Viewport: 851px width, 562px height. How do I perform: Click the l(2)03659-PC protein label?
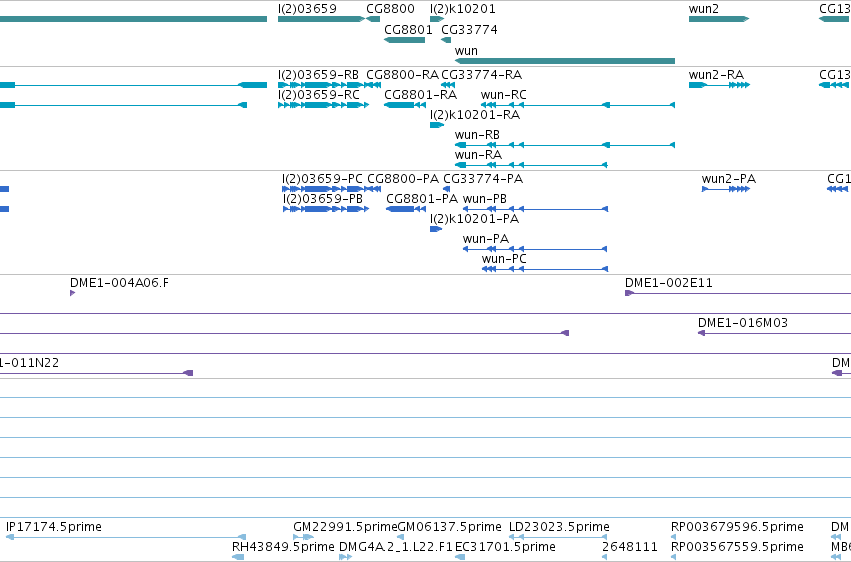tap(322, 178)
